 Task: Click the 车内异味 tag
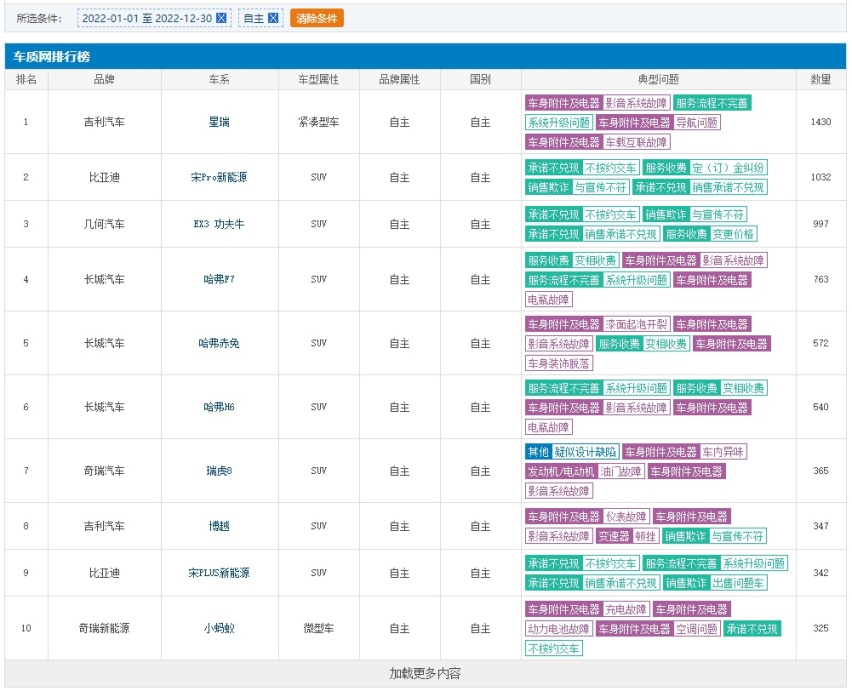[723, 452]
